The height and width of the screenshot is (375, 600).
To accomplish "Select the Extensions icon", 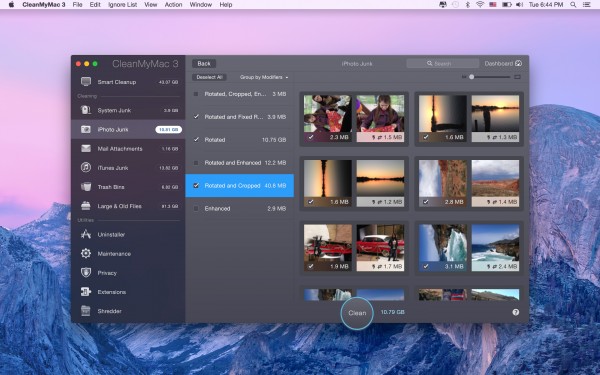I will coord(86,292).
